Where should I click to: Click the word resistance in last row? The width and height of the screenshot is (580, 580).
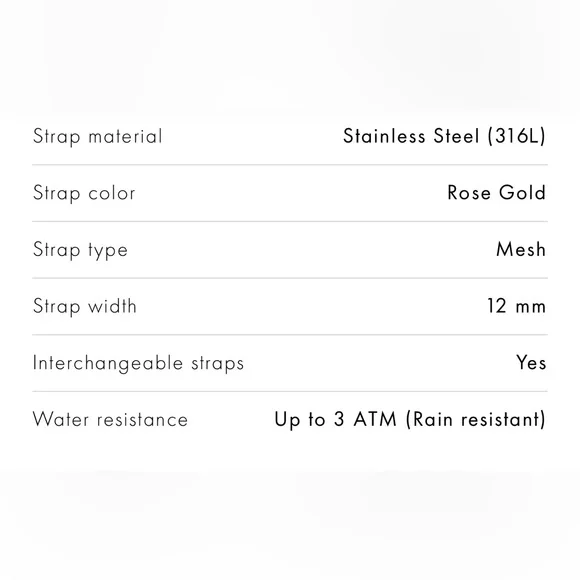point(142,420)
